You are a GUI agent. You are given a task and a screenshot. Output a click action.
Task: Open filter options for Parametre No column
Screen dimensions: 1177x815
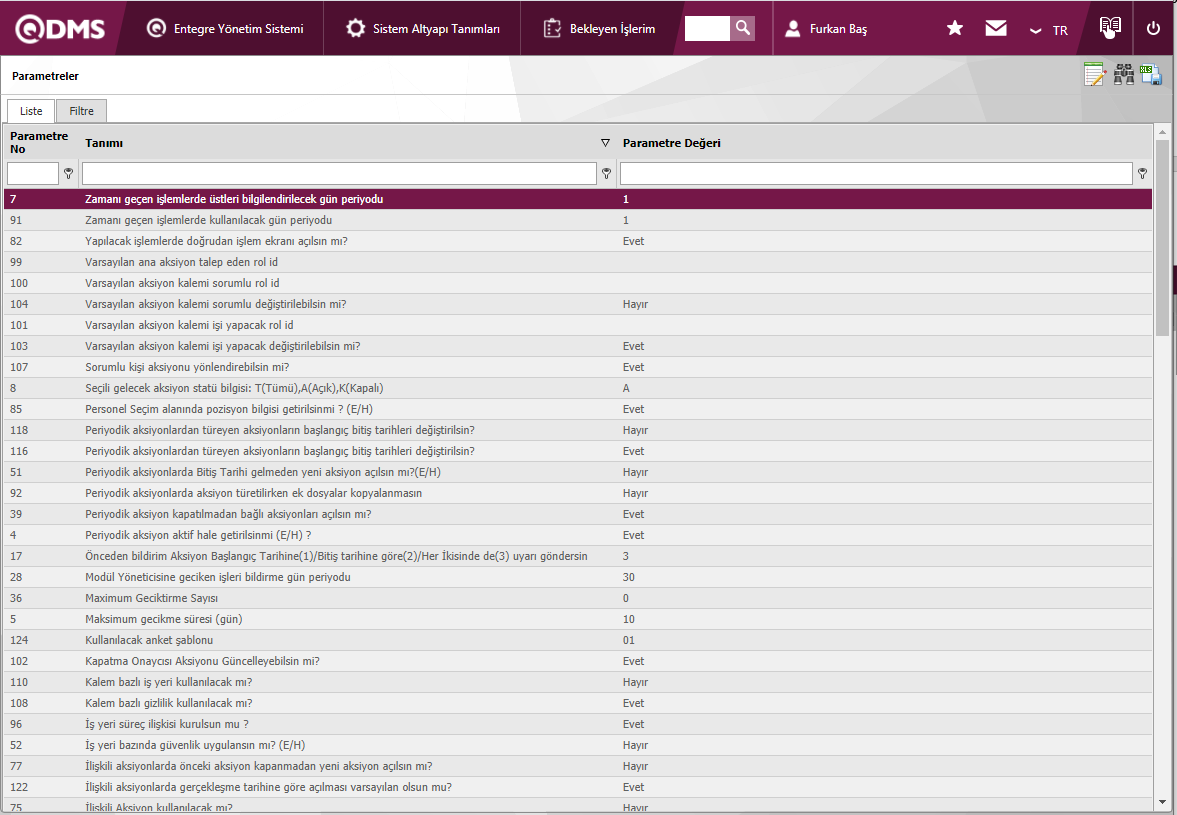(x=68, y=174)
